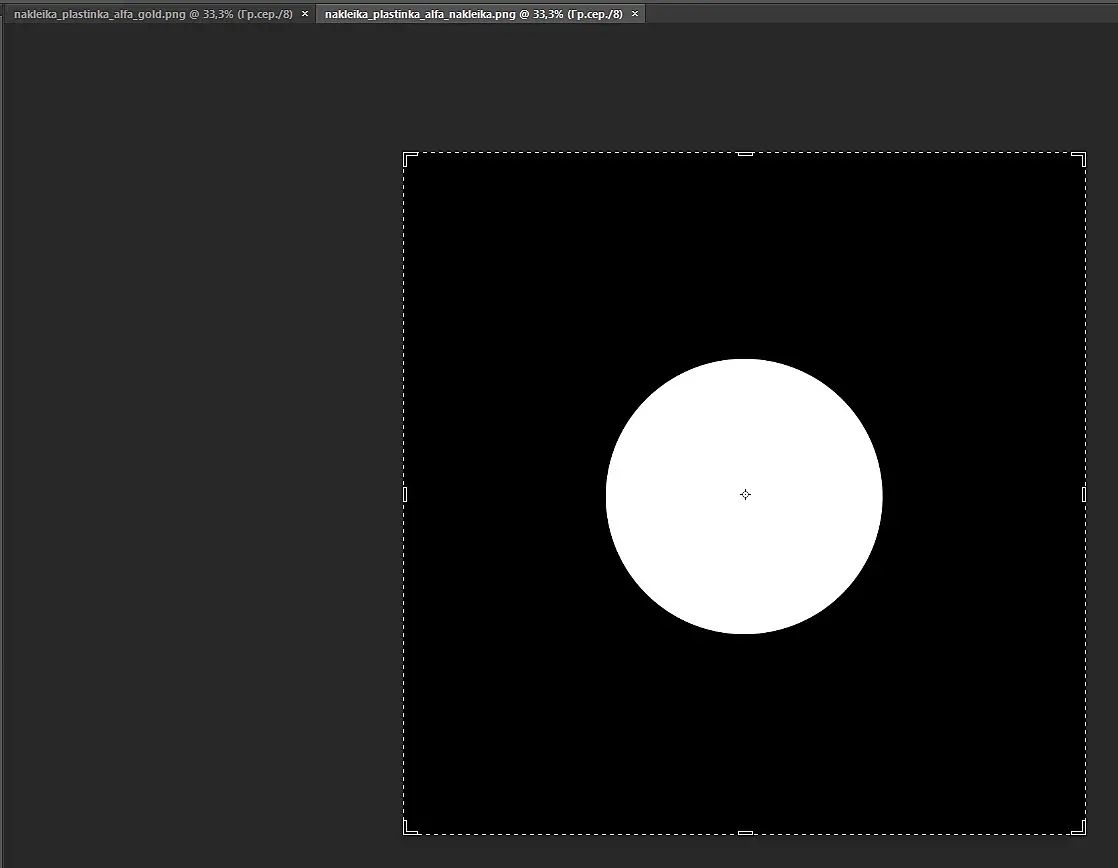Close the nakleika_plastinka_alfa_nakleika.png tab

635,14
